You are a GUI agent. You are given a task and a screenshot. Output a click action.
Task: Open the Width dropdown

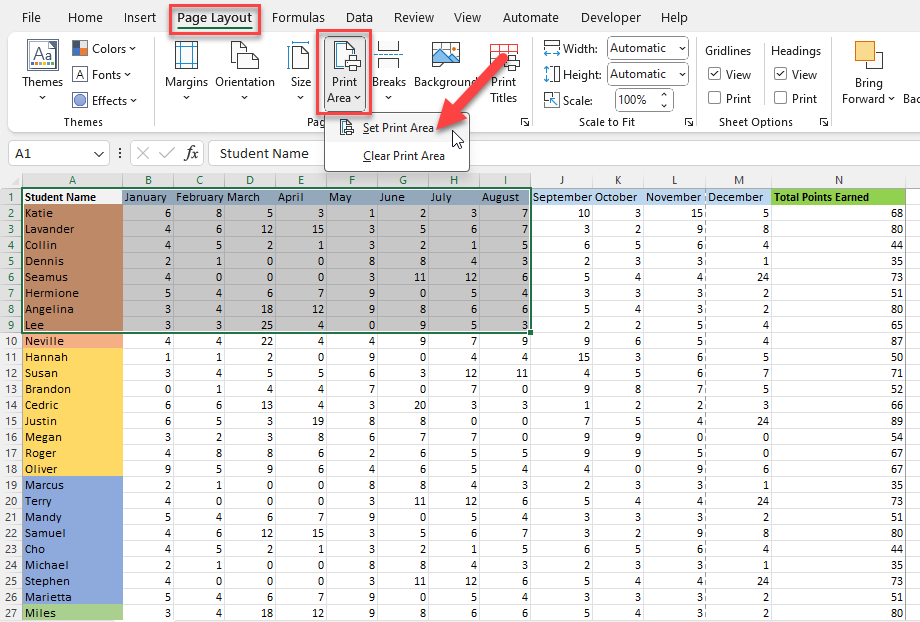(648, 48)
